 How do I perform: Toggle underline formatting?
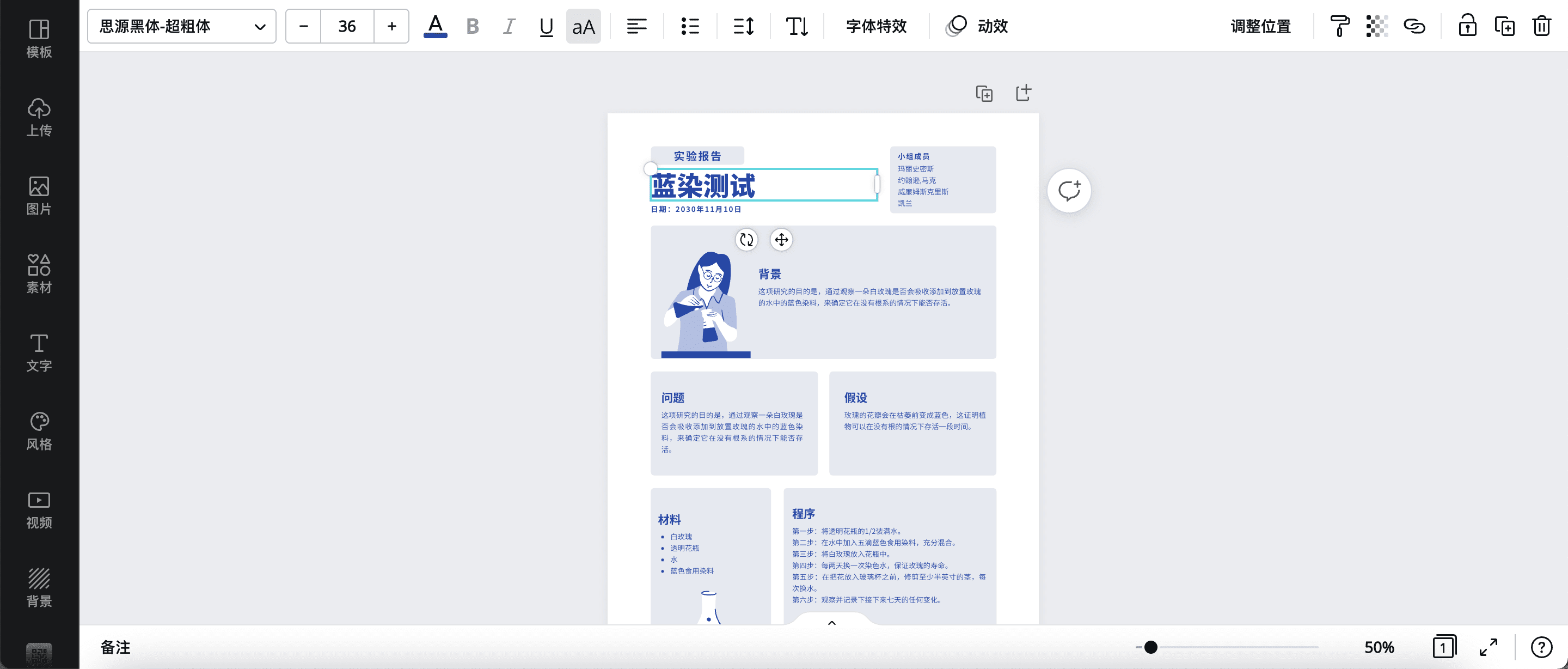coord(546,26)
